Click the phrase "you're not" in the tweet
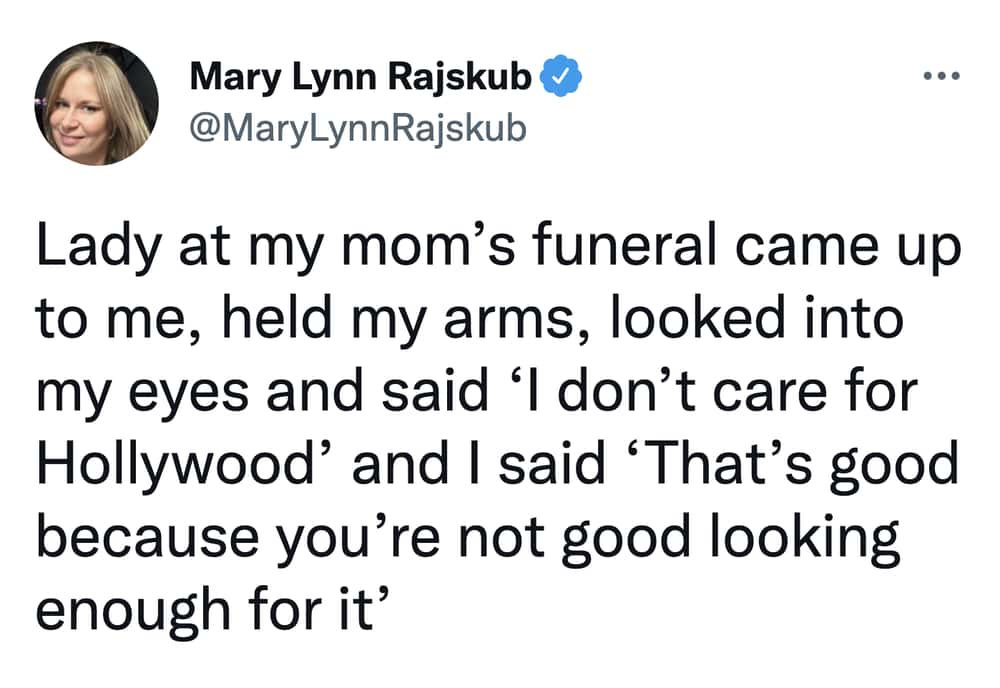Screen dimensions: 1000x688 point(411,538)
